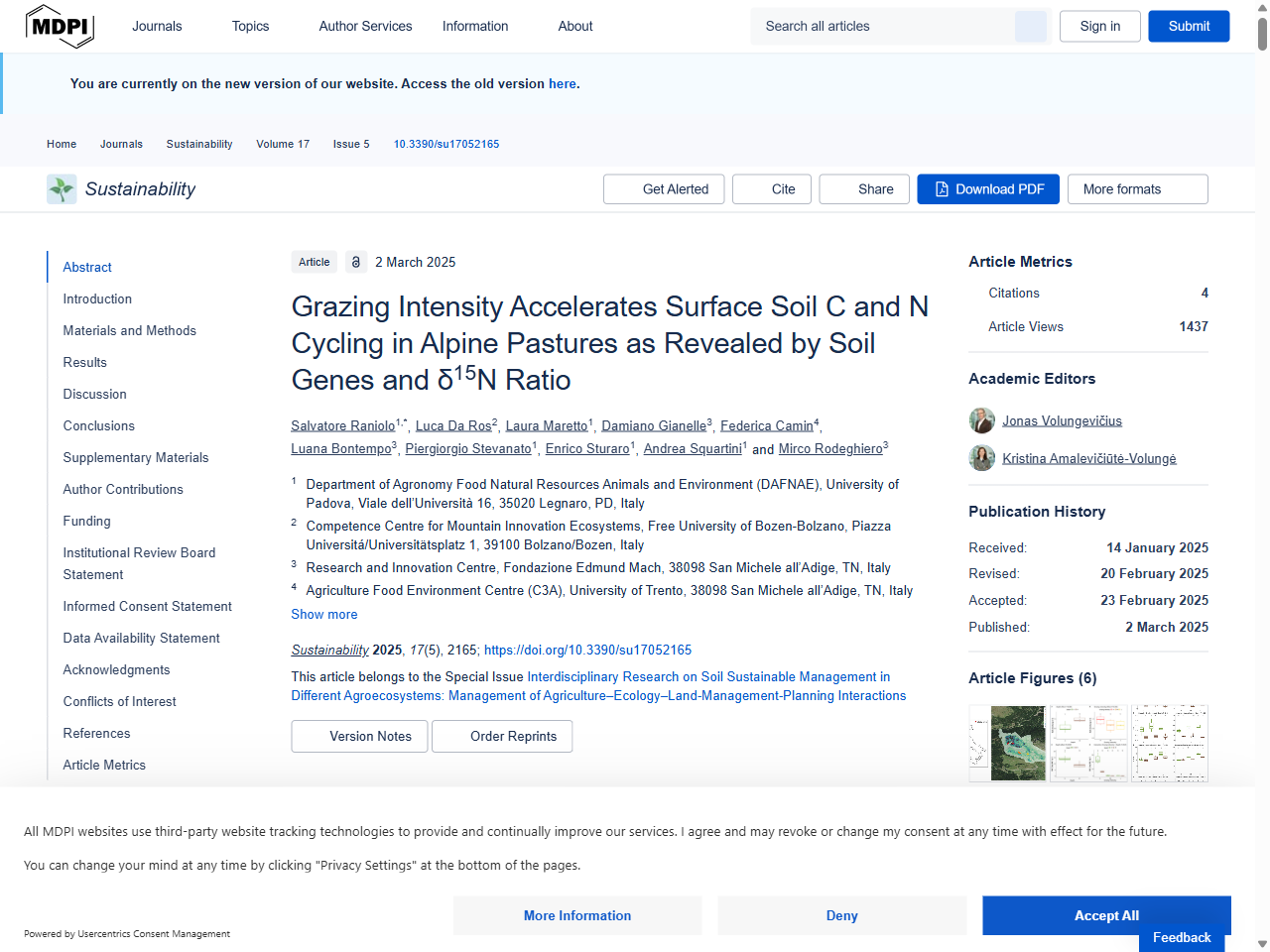The height and width of the screenshot is (952, 1270).
Task: Click the Sustainability journal leaf icon
Action: (x=62, y=189)
